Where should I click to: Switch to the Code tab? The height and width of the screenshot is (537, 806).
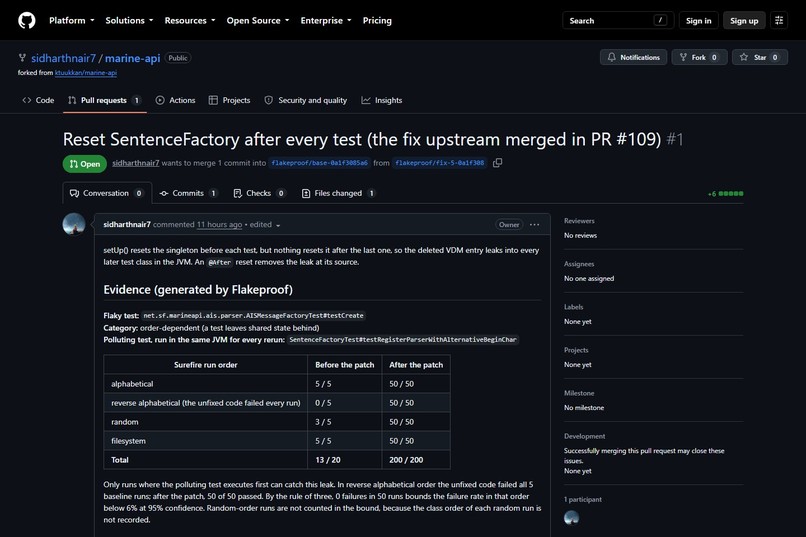38,100
